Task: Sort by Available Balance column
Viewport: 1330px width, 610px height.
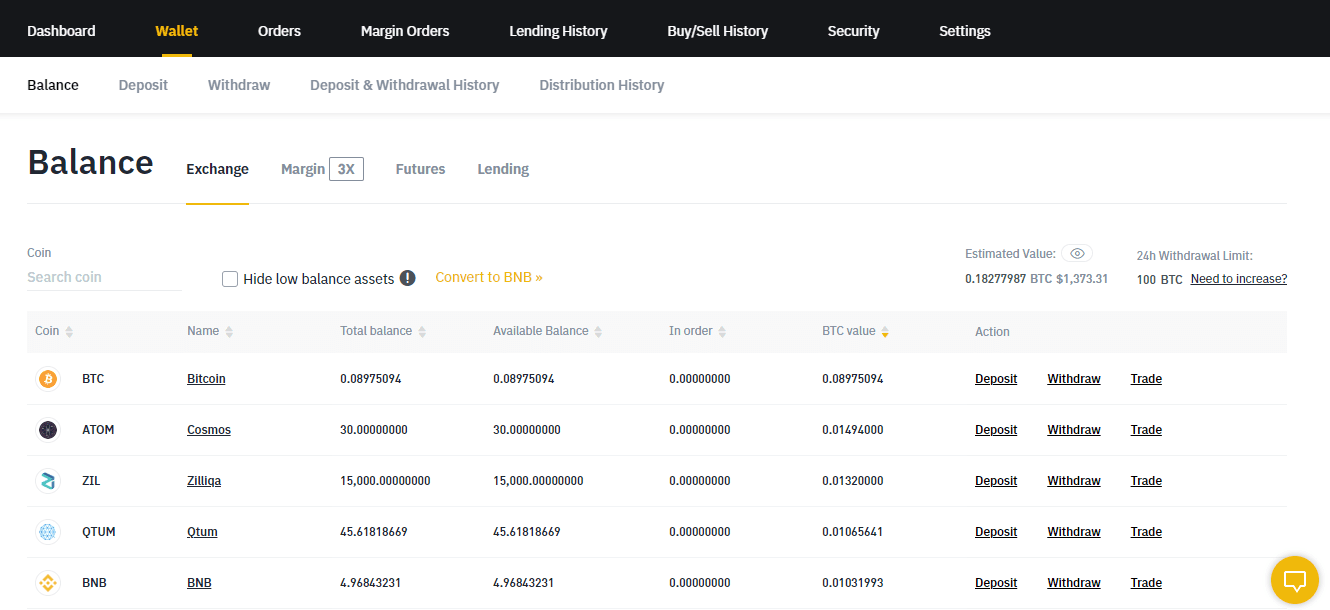Action: 548,331
